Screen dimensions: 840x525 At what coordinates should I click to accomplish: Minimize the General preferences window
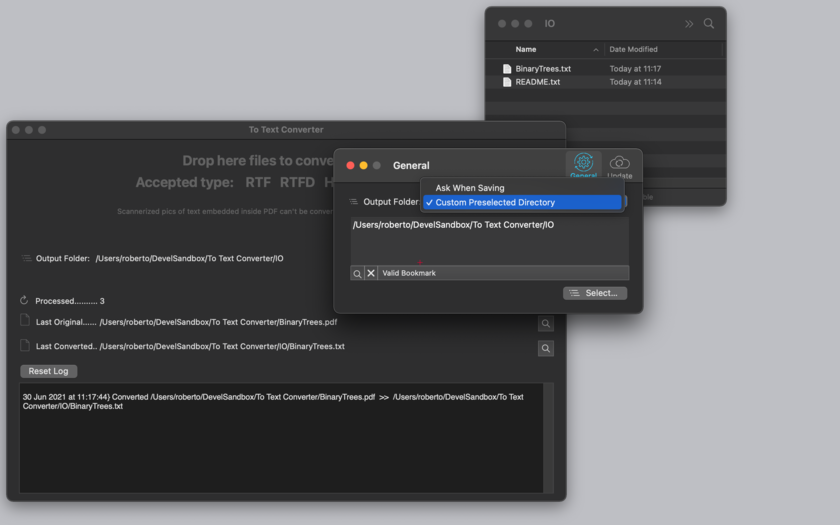coord(363,166)
